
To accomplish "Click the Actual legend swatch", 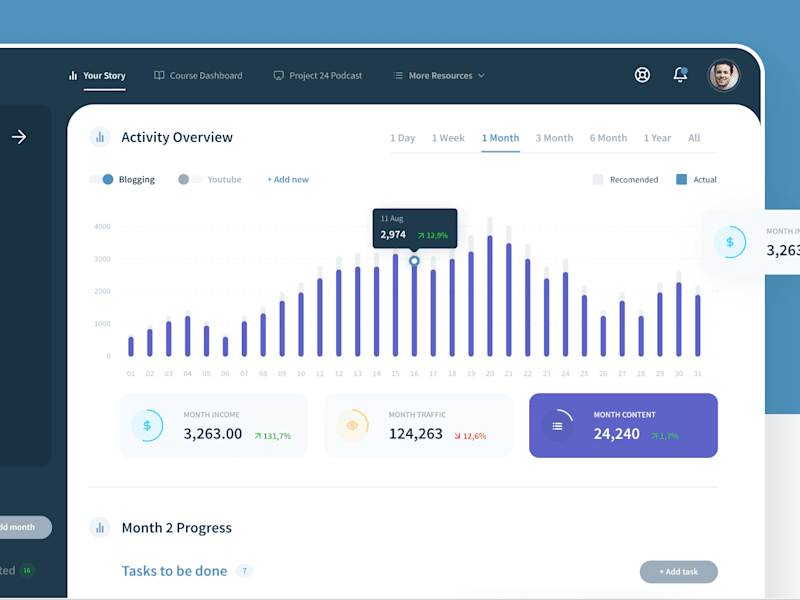I will [x=681, y=179].
